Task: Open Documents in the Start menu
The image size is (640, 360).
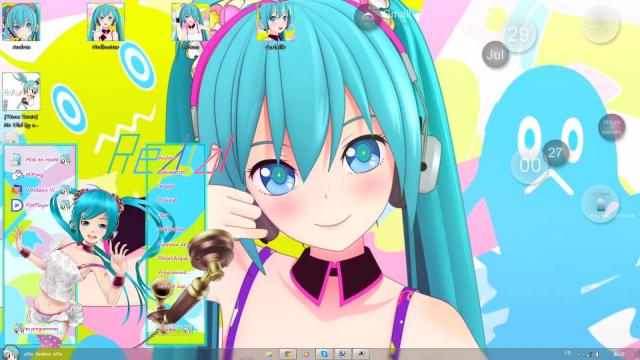Action: tap(171, 172)
